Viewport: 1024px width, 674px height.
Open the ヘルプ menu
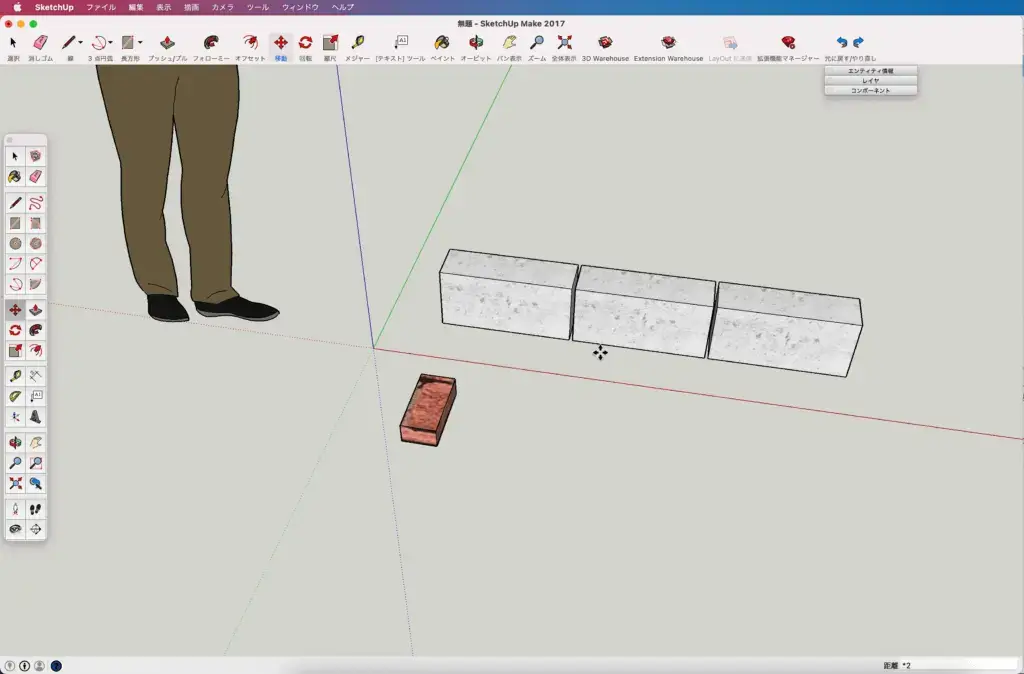pyautogui.click(x=343, y=7)
